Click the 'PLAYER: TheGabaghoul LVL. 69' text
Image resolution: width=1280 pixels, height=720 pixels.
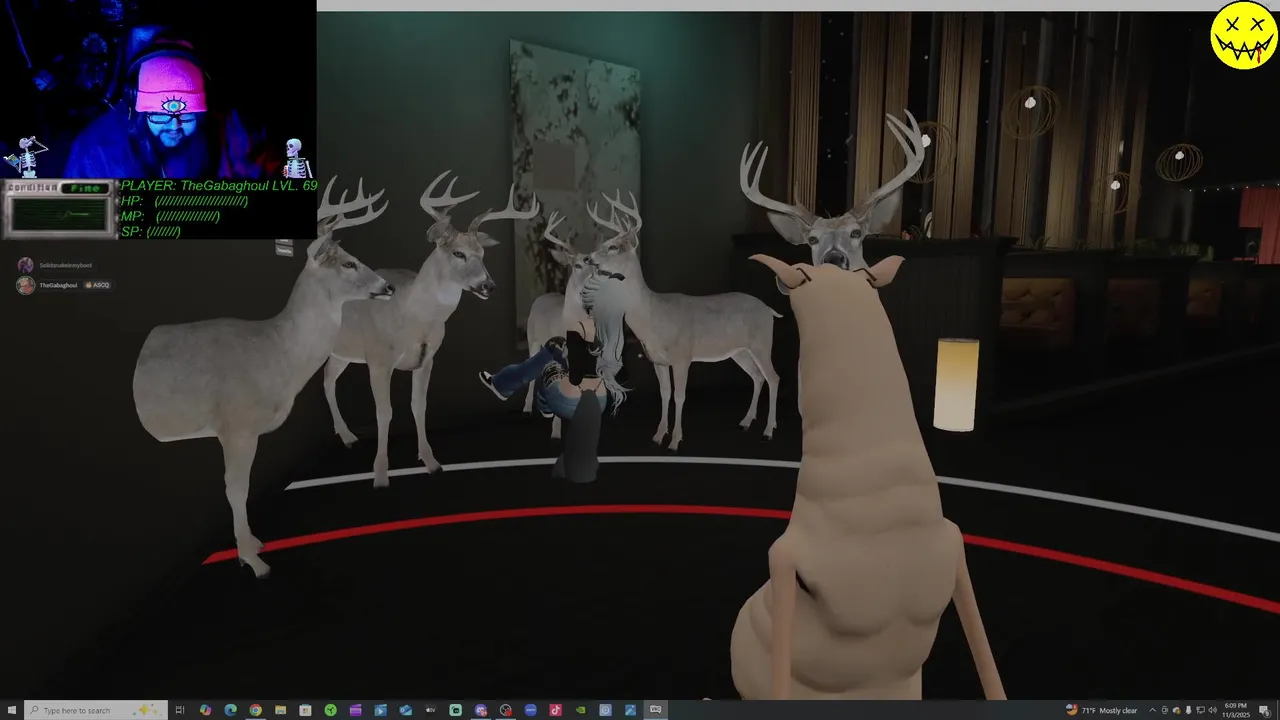[x=218, y=186]
